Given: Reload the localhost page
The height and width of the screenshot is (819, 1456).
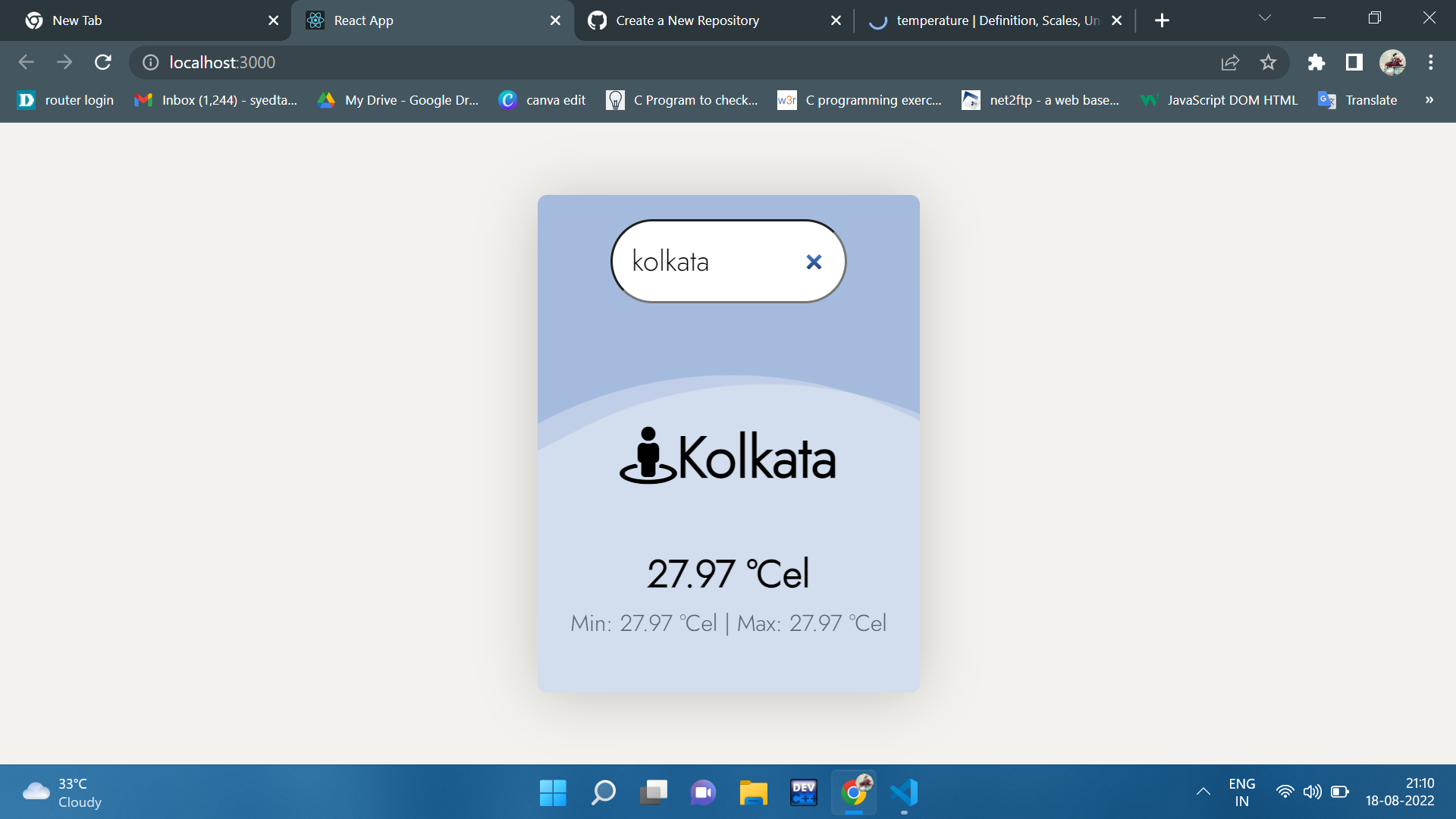Looking at the screenshot, I should pyautogui.click(x=103, y=62).
